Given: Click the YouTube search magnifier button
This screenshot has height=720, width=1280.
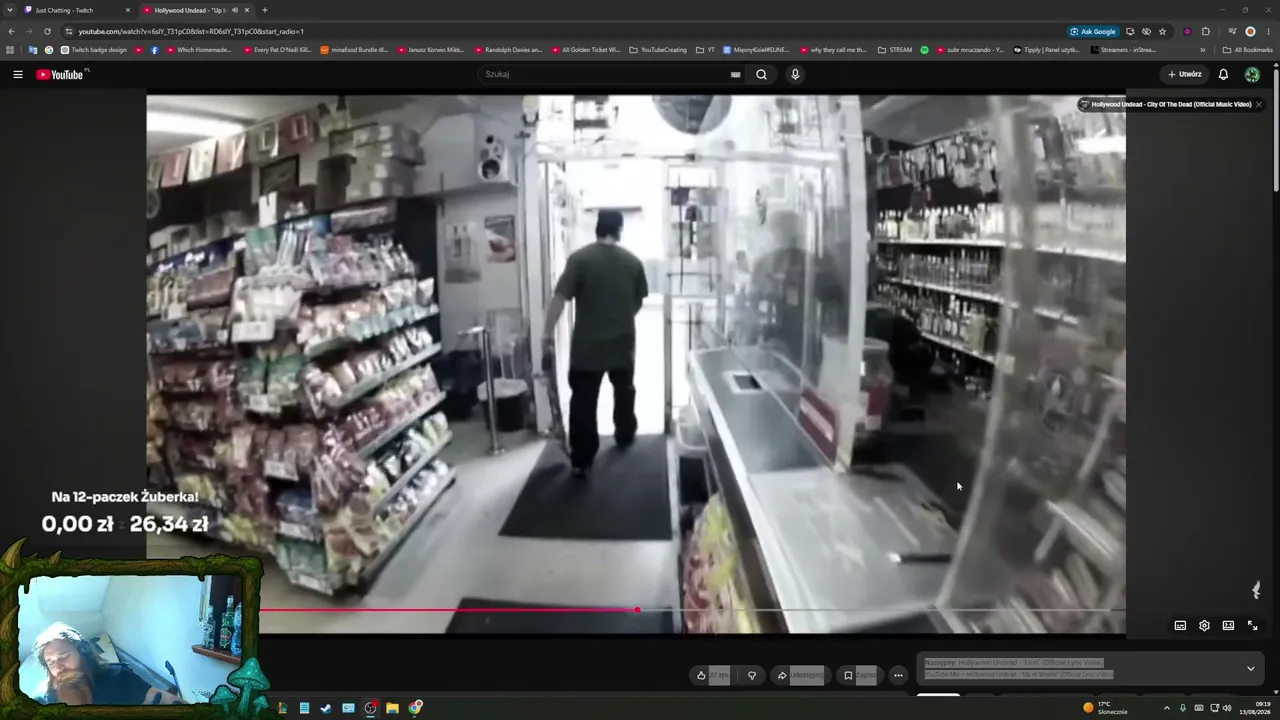Looking at the screenshot, I should (761, 74).
